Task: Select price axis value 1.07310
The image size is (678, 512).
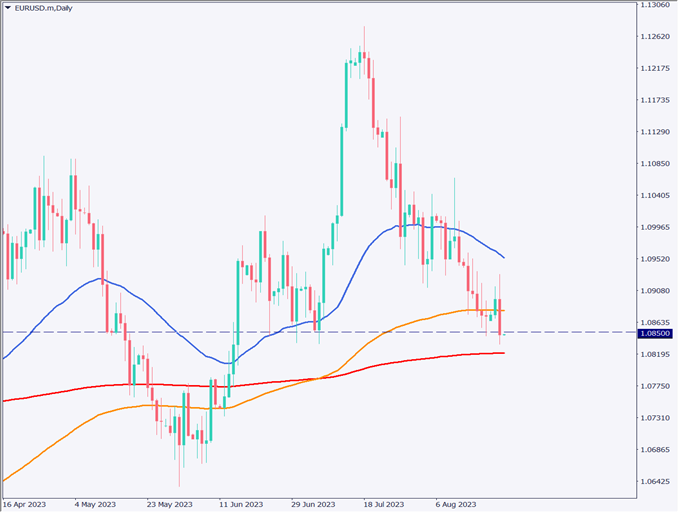Action: click(655, 418)
